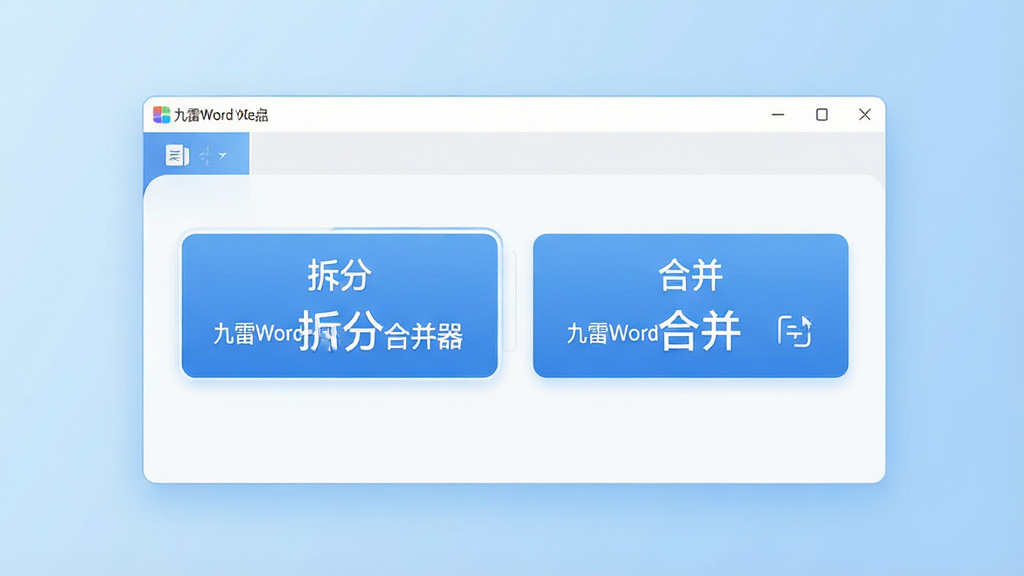1024x576 pixels.
Task: Minimize the 九雷Word window
Action: click(778, 114)
